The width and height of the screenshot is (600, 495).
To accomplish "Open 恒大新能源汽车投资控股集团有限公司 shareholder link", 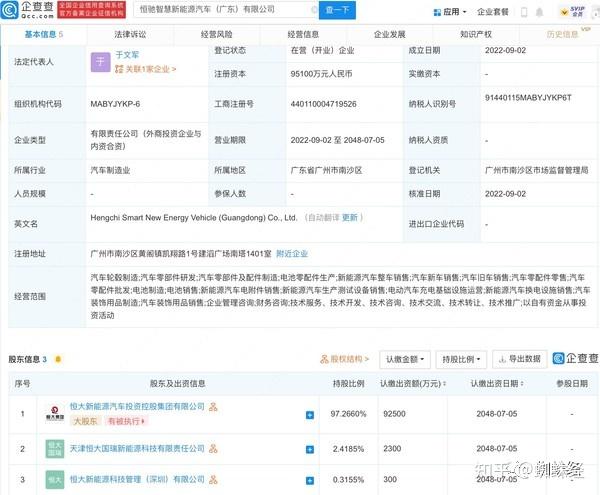I will pyautogui.click(x=137, y=407).
